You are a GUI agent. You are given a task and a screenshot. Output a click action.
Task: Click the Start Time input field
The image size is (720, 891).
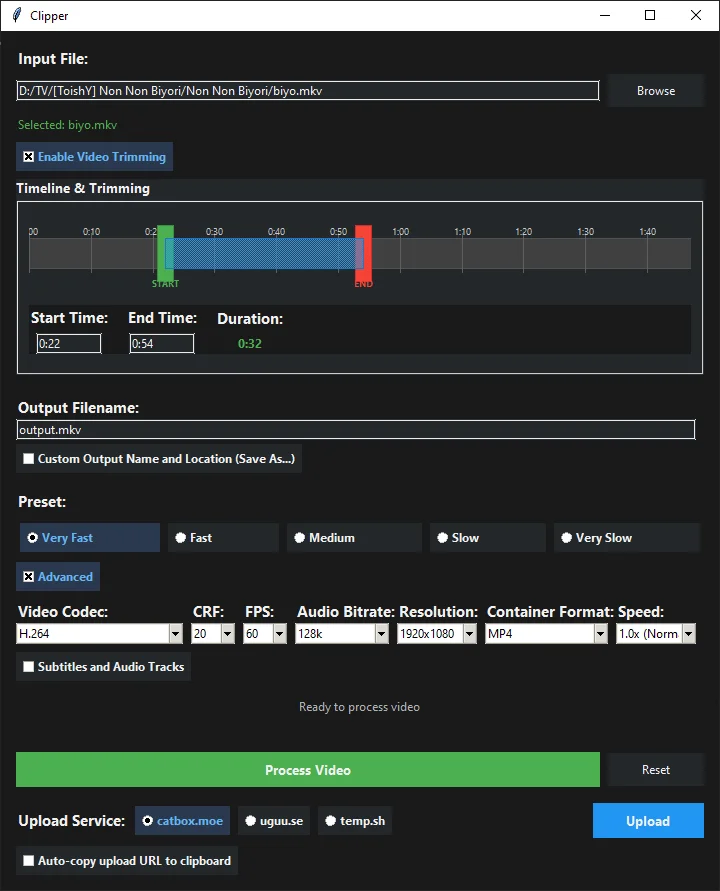69,344
